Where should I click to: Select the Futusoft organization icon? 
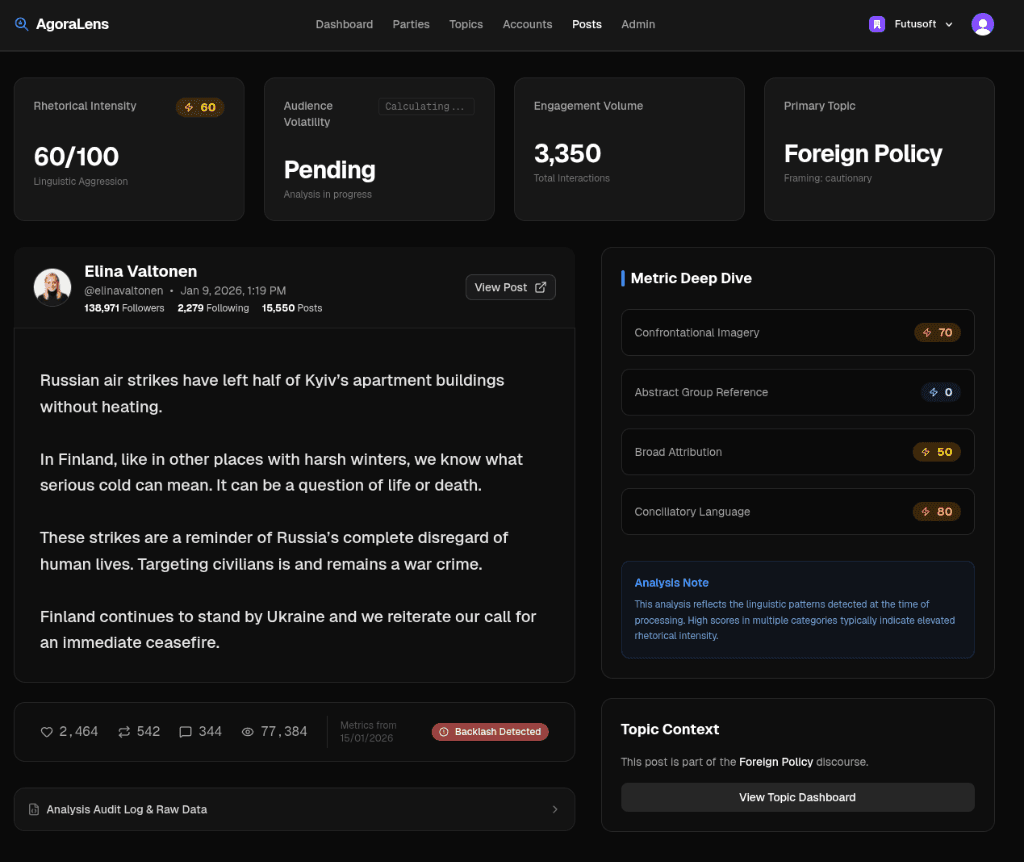[x=876, y=24]
